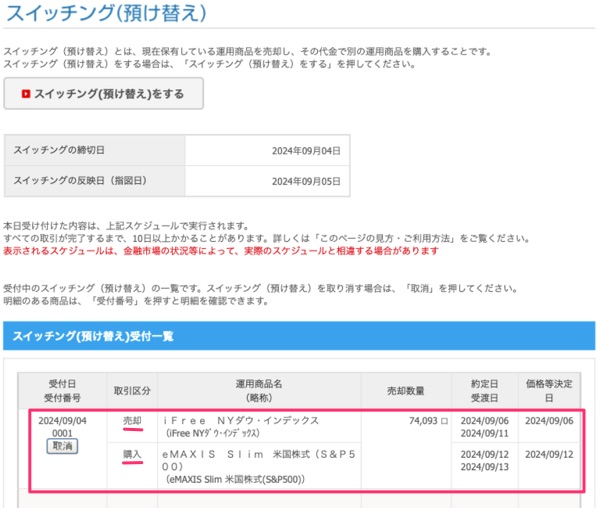
Task: Click the sale delivery date 2024/09/11
Action: 484,433
